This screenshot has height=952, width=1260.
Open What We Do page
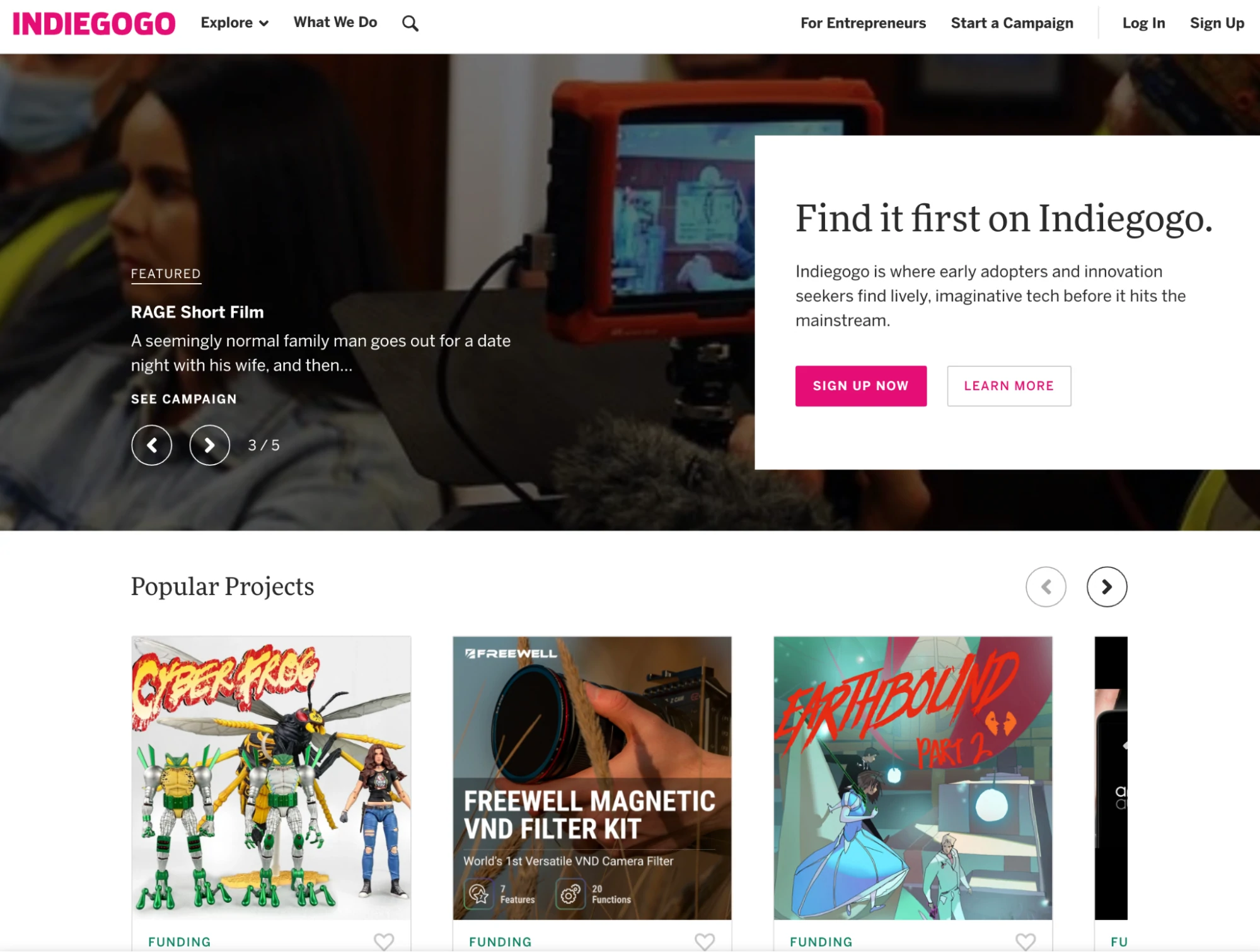[335, 22]
